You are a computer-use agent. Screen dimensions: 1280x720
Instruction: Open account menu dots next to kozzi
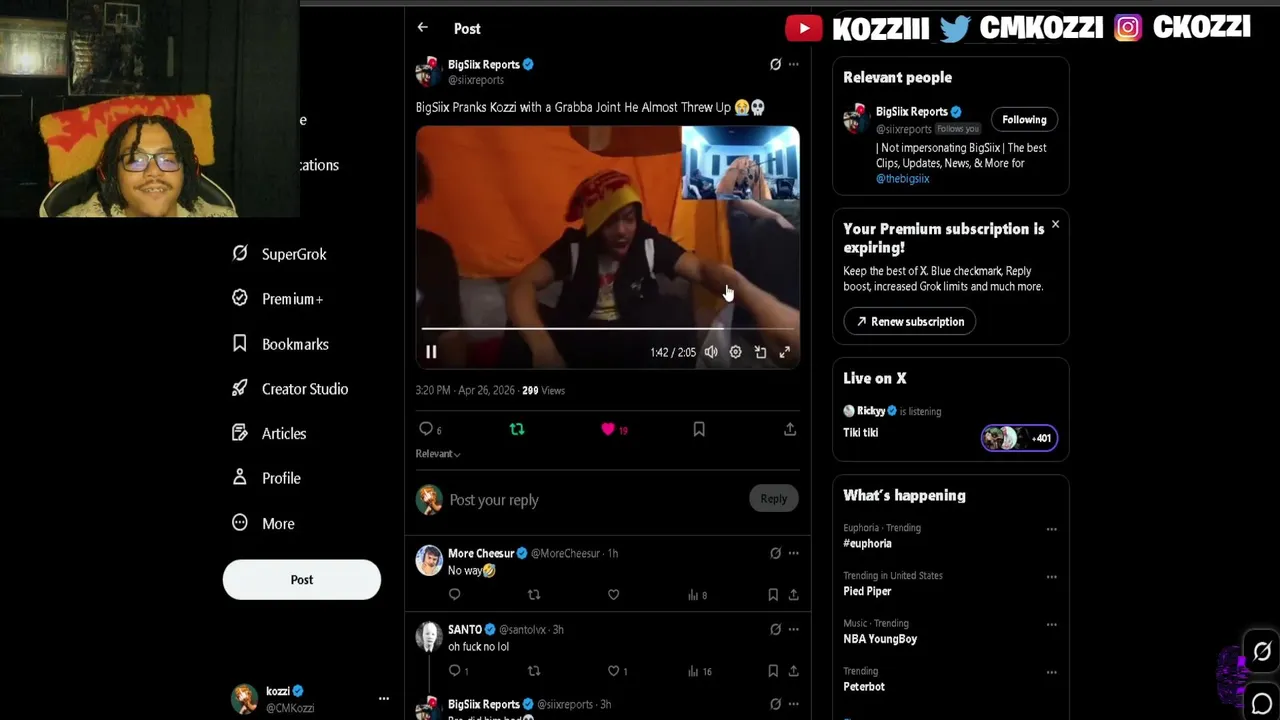click(383, 699)
